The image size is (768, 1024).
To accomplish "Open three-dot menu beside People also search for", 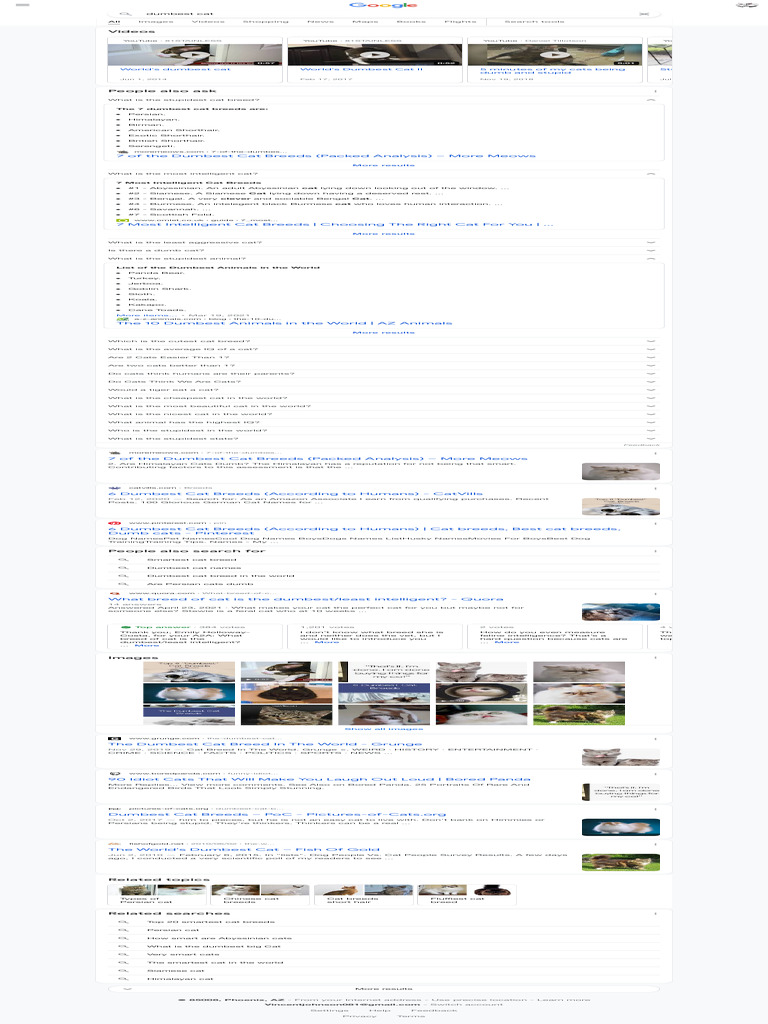I will pos(656,551).
